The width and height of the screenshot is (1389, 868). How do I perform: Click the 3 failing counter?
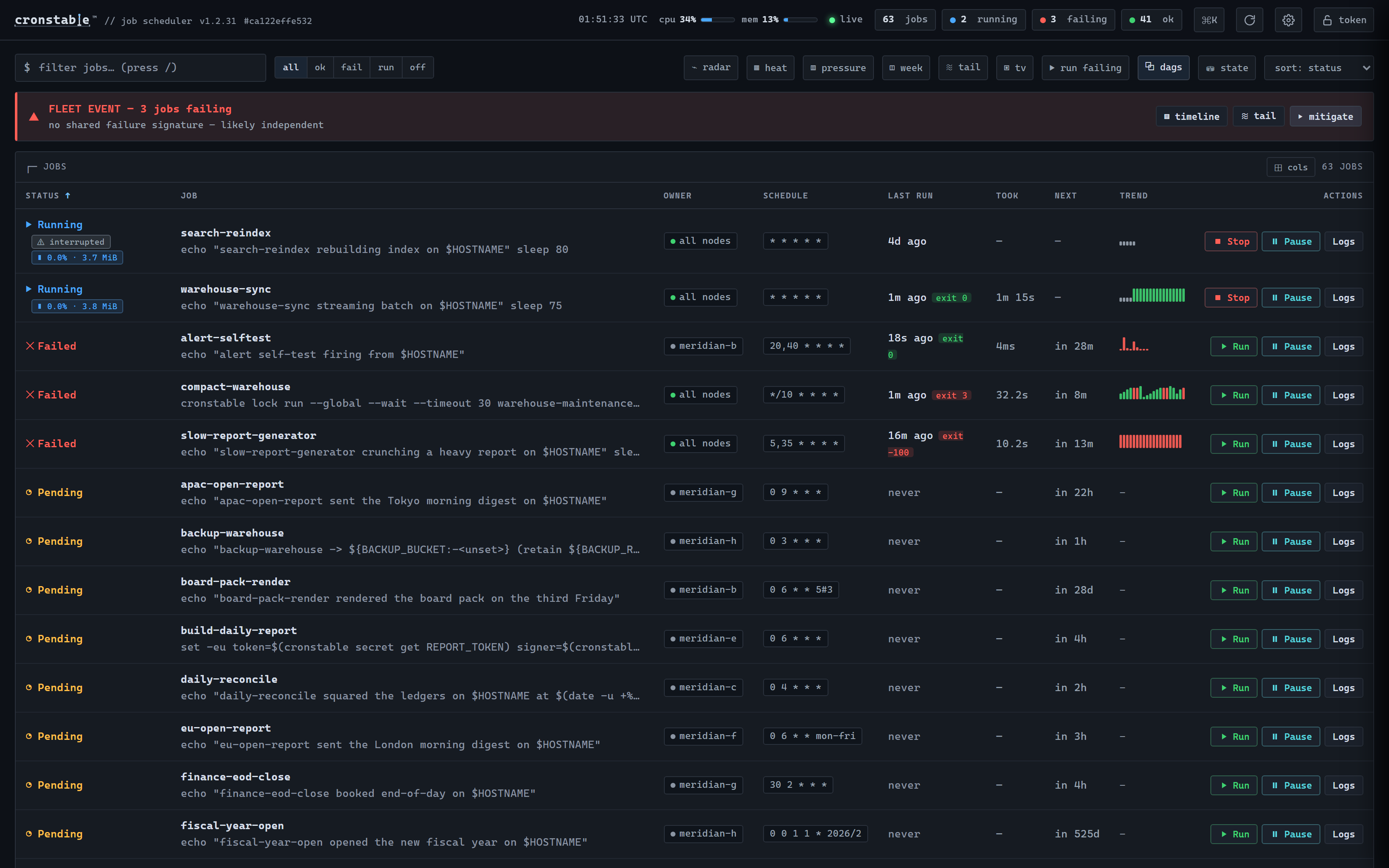(x=1073, y=20)
